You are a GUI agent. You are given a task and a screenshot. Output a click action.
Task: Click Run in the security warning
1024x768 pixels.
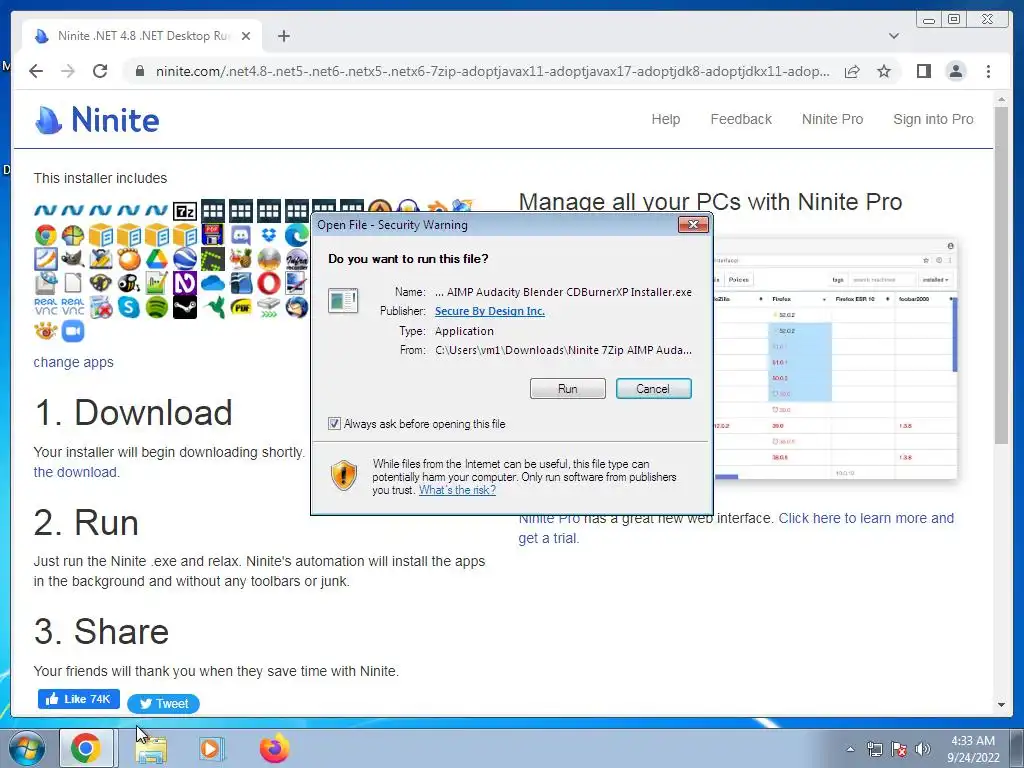coord(568,389)
